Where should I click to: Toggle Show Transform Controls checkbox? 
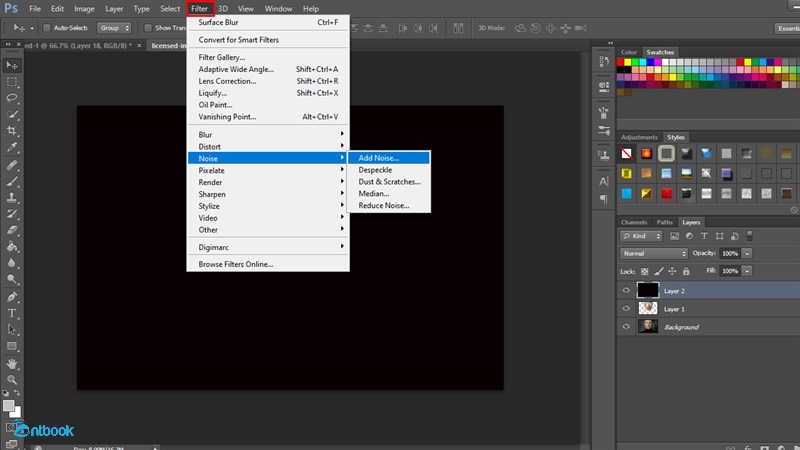(x=148, y=28)
